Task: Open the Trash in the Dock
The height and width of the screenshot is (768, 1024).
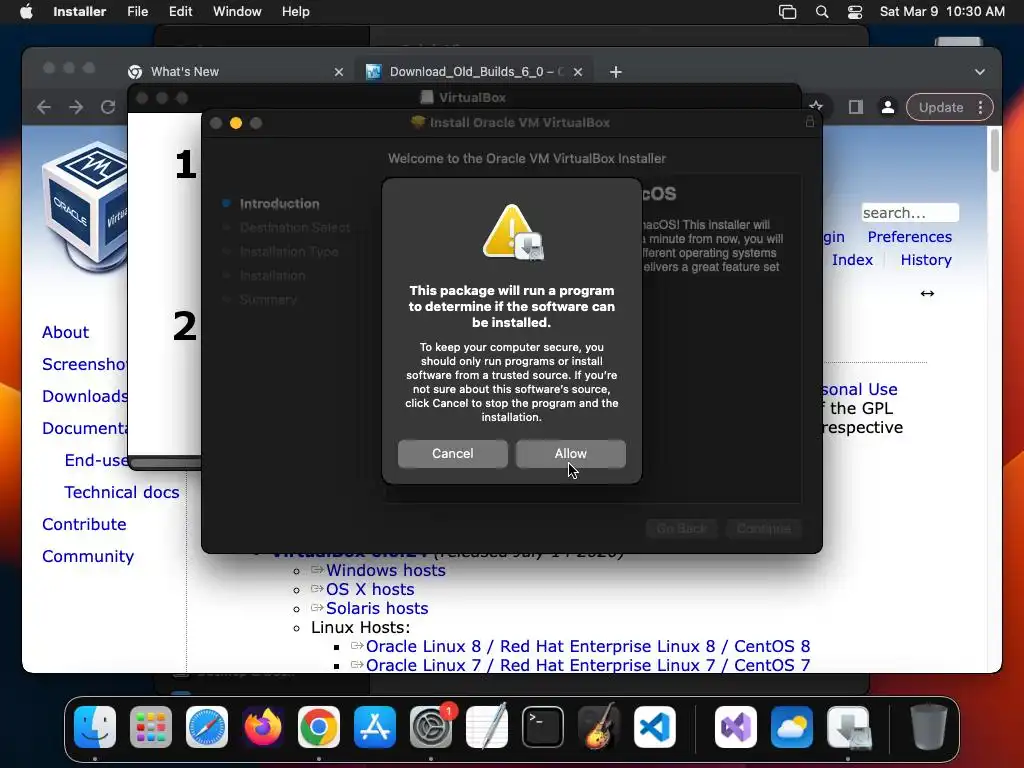Action: 929,727
